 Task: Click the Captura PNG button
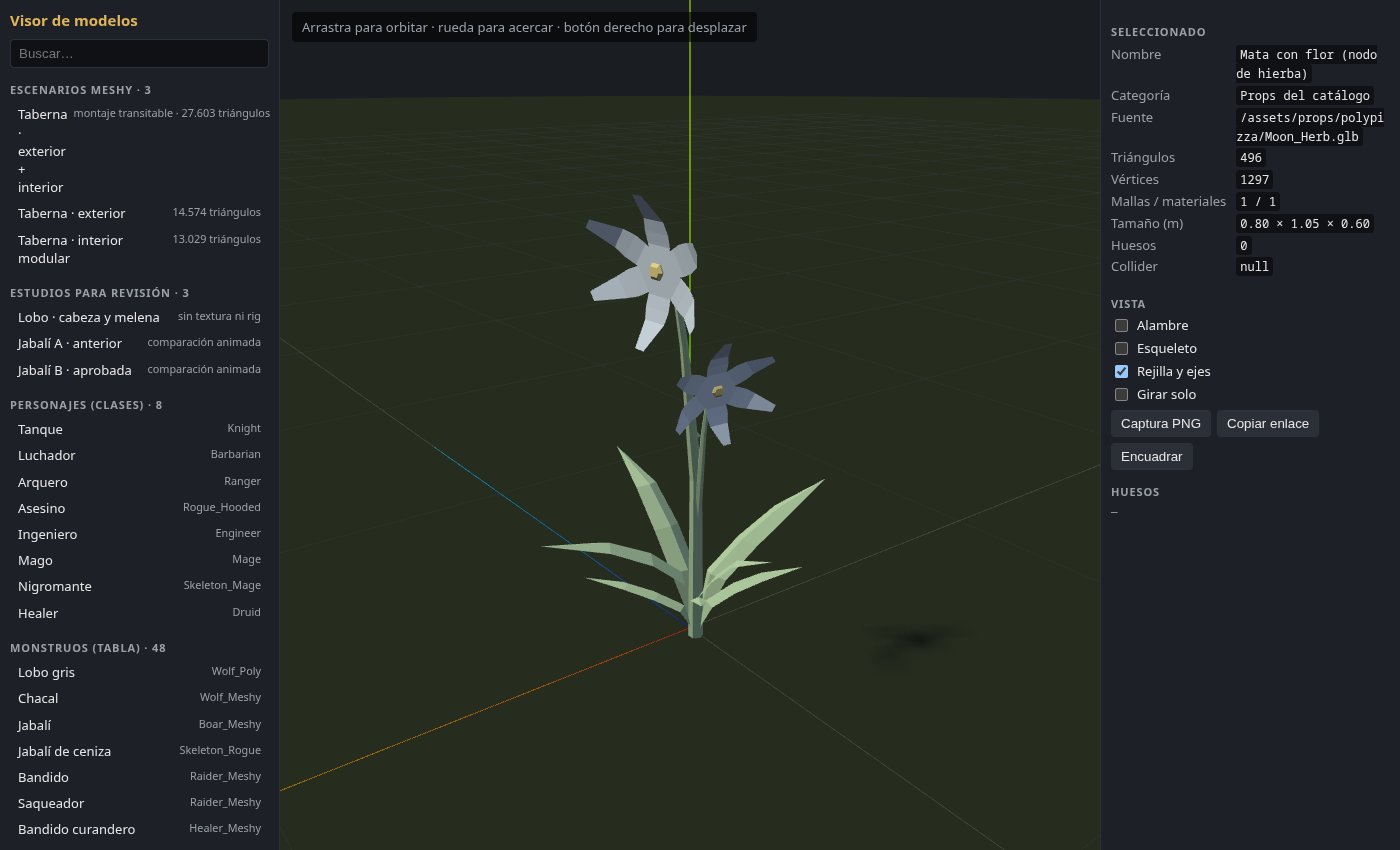(1161, 423)
